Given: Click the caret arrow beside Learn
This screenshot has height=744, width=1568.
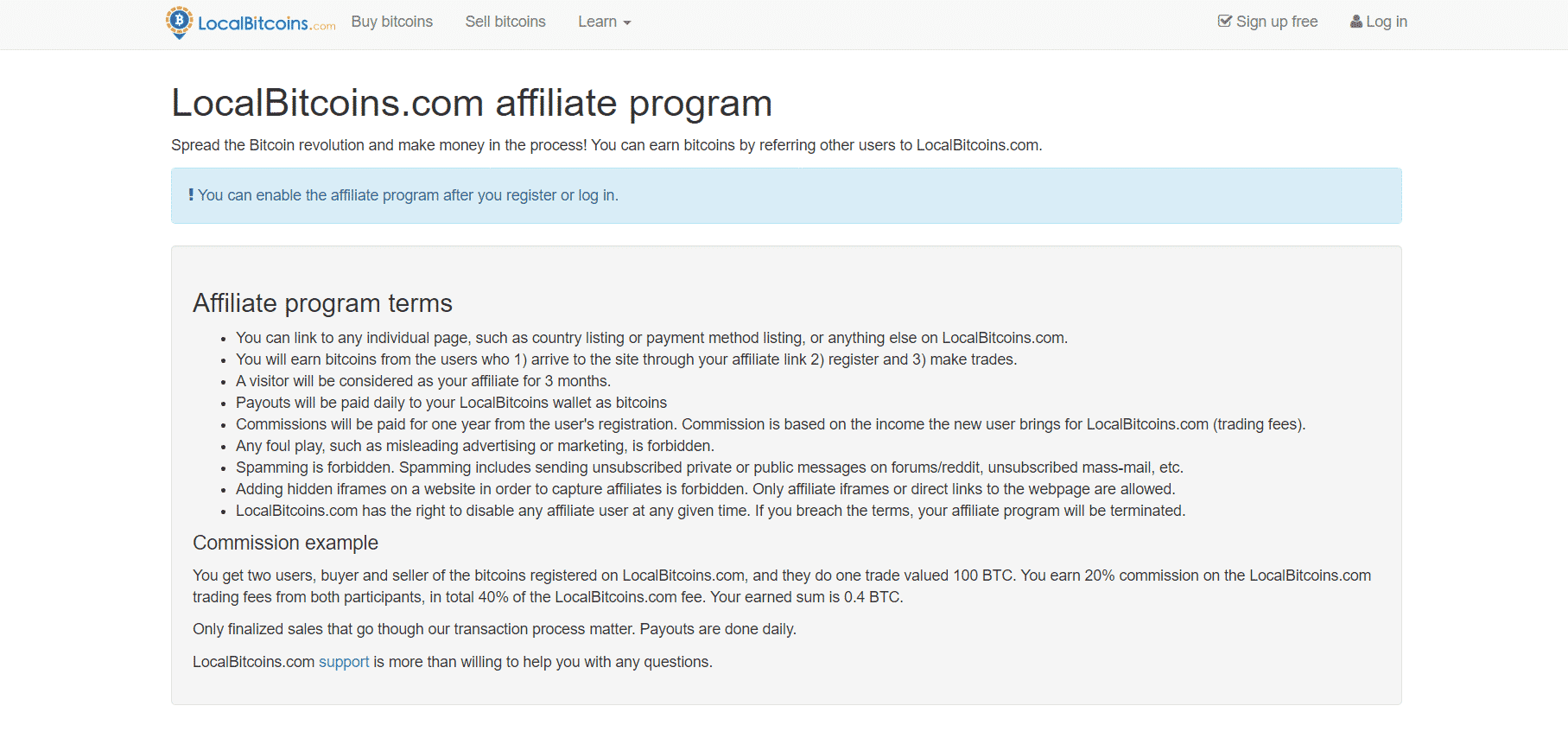Looking at the screenshot, I should pos(627,23).
